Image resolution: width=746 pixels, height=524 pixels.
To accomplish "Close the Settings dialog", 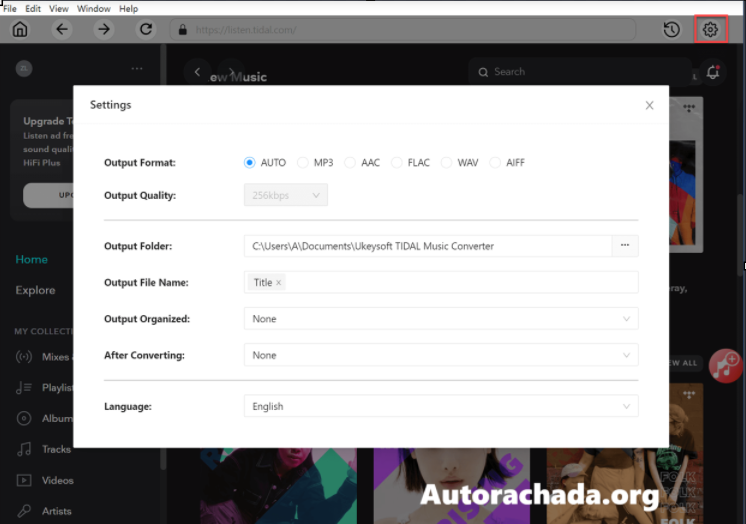I will click(649, 105).
